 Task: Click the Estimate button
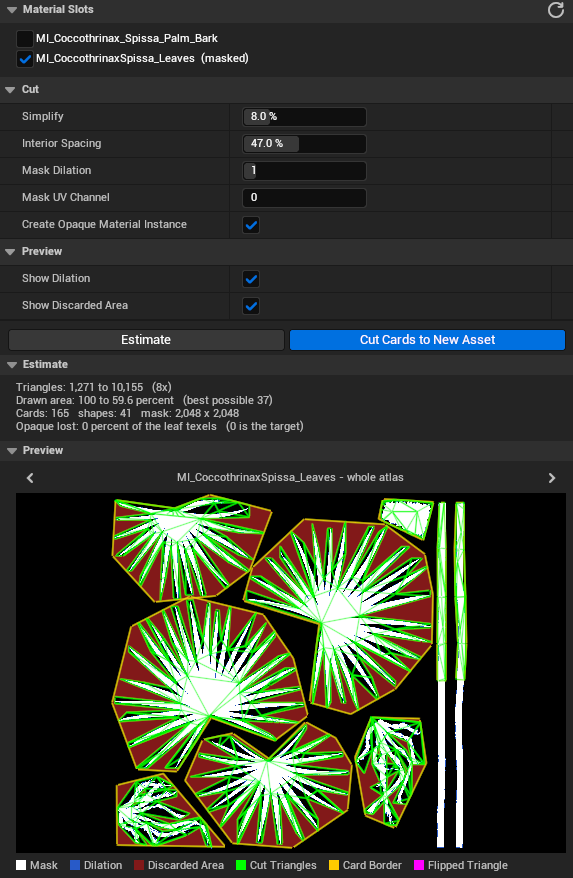point(146,340)
